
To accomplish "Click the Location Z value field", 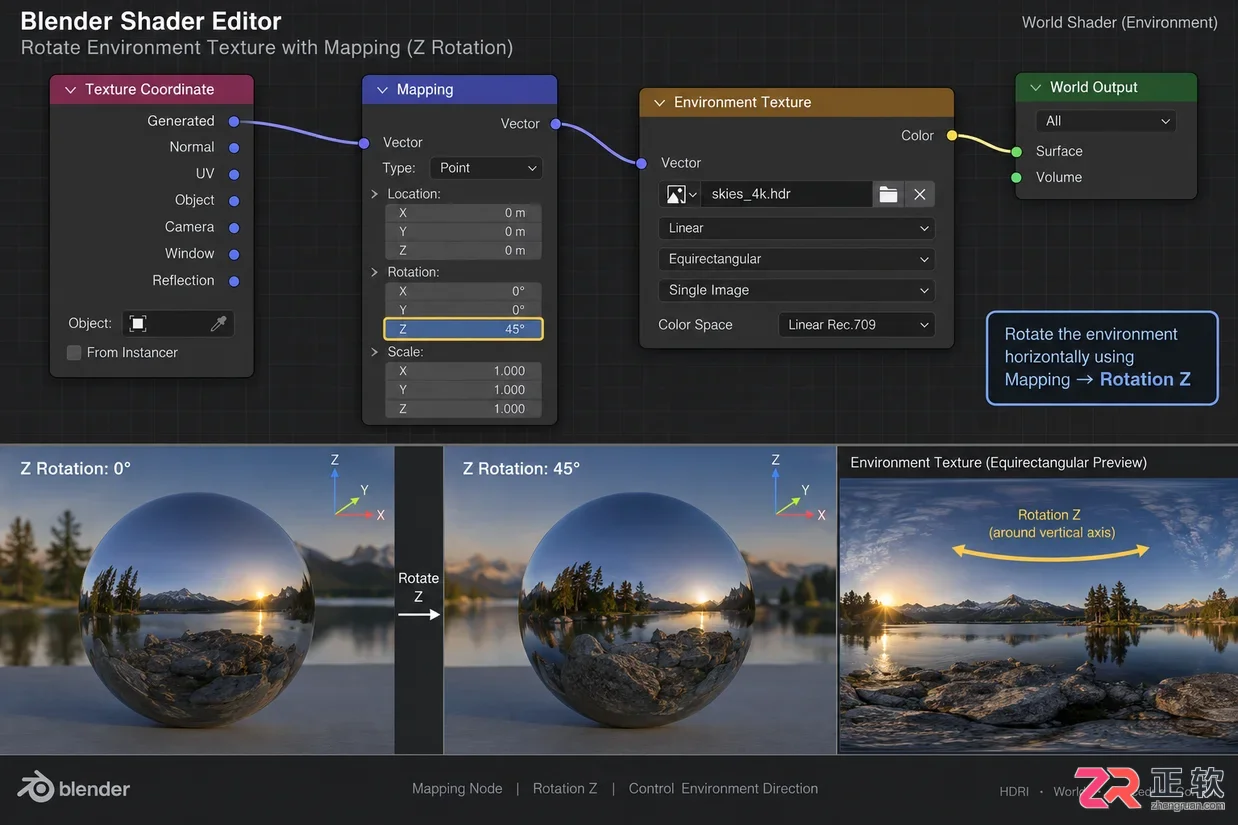I will click(463, 251).
